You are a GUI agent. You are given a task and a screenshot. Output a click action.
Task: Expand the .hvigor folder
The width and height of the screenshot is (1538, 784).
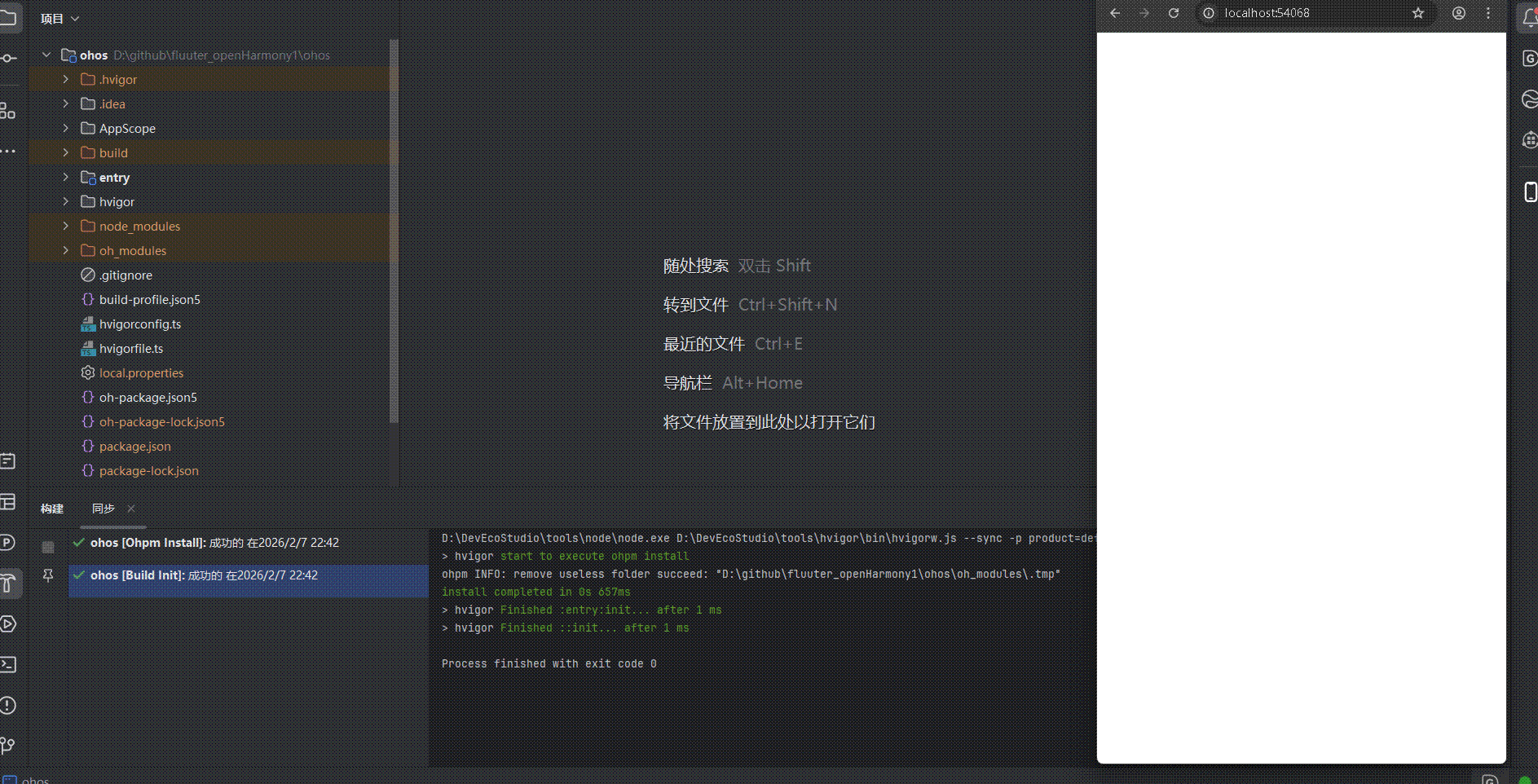pyautogui.click(x=66, y=79)
